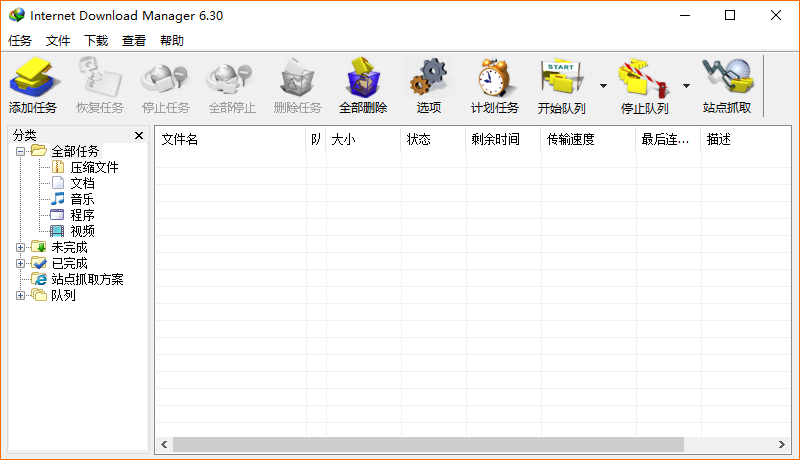Screen dimensions: 800x460
Task: Sort by the 传输速度 column header
Action: coord(588,139)
